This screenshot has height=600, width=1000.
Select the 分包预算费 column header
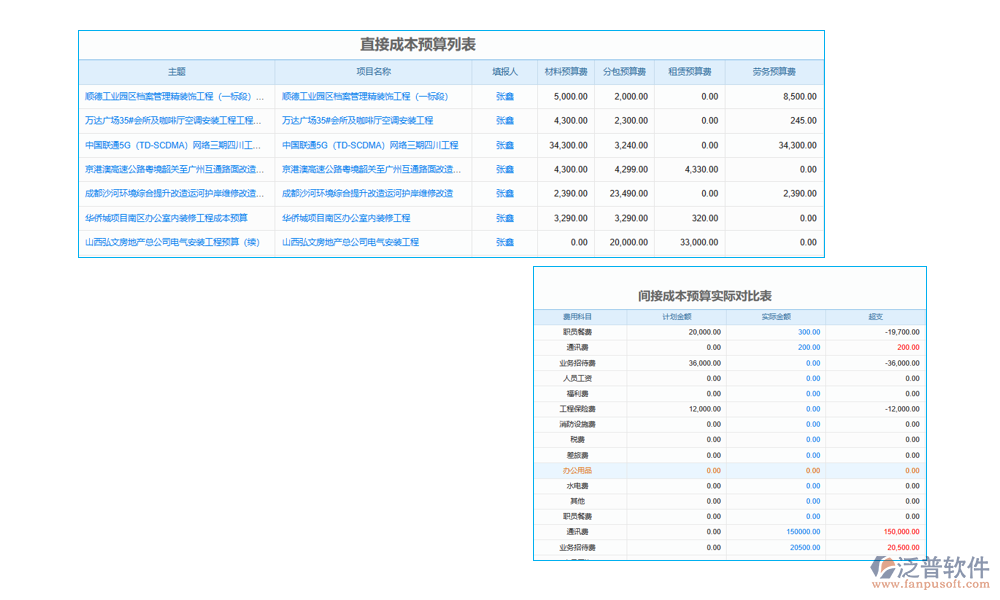pos(625,72)
